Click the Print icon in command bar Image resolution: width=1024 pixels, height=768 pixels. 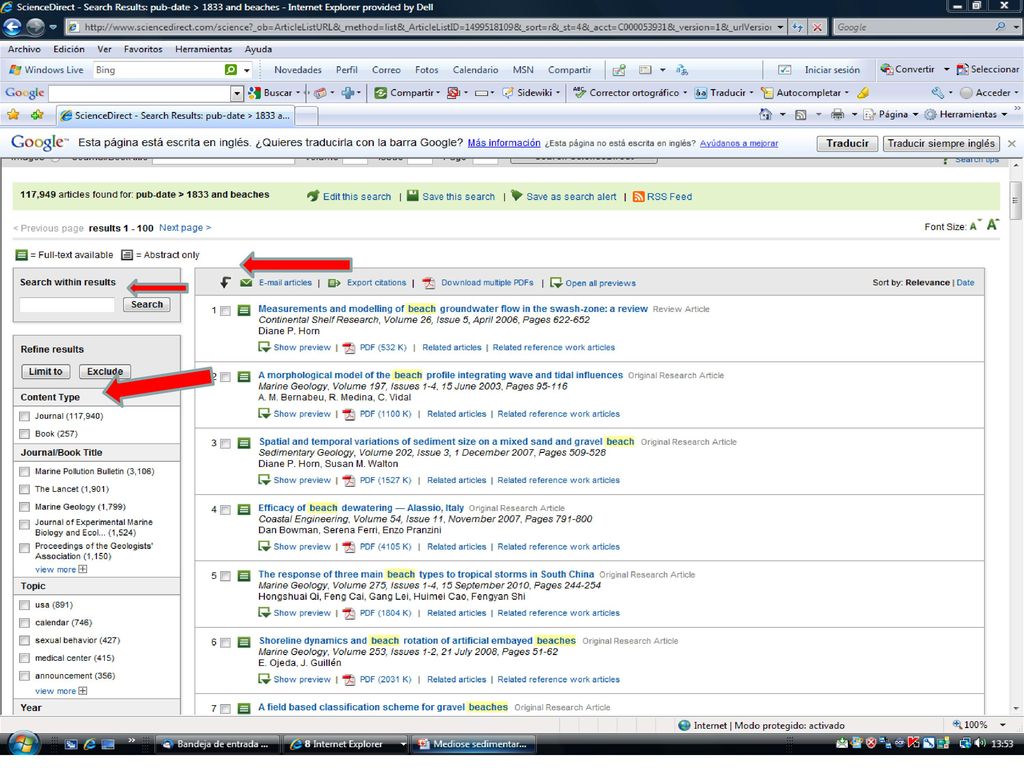[x=837, y=114]
